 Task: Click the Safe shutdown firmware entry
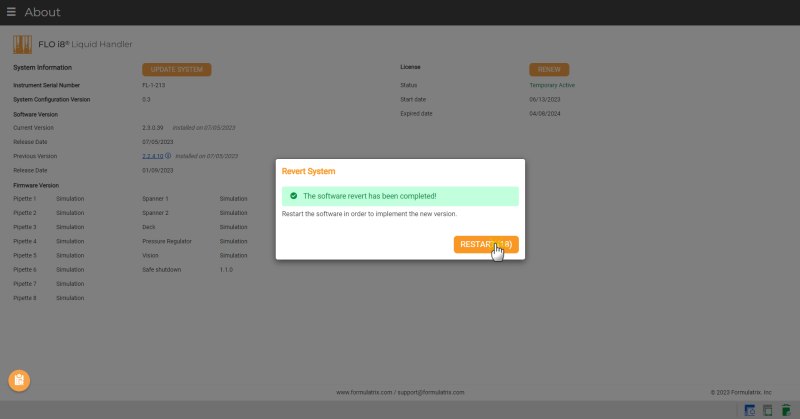coord(162,269)
